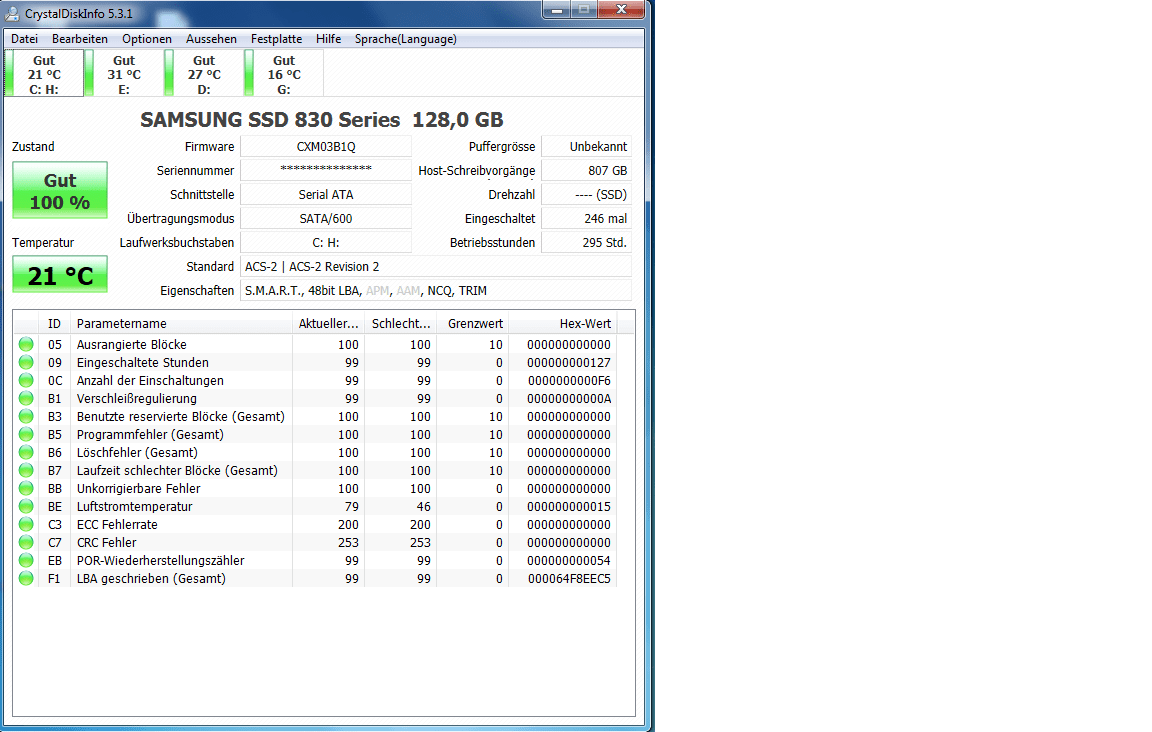
Task: Click the Eingeschaltet value 246 mal
Action: (x=586, y=218)
